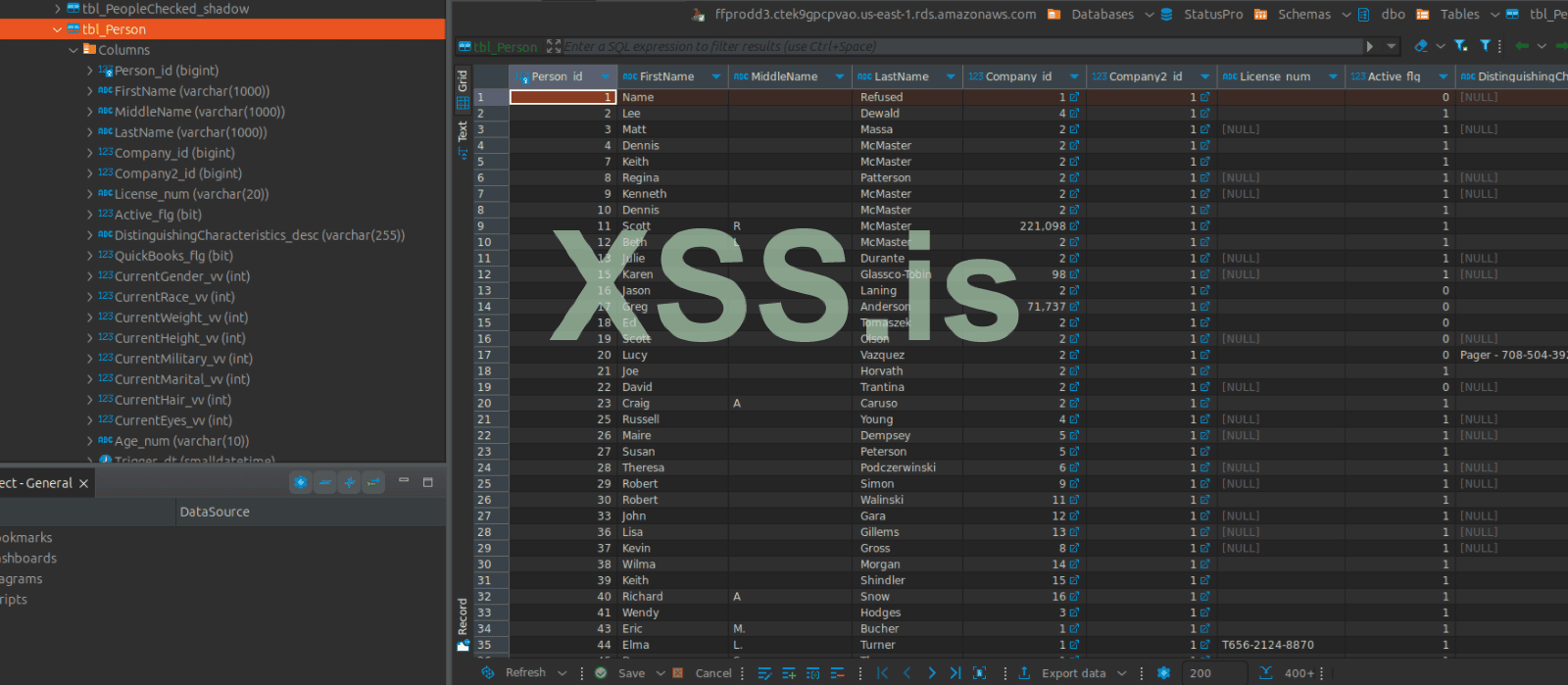Open FirstName column header dropdown arrow
Image resolution: width=1568 pixels, height=685 pixels.
[716, 76]
